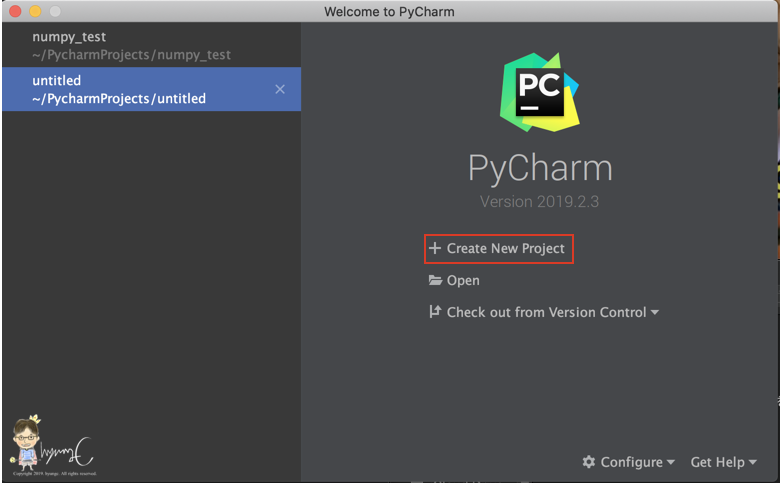Click the PyCharm logo image
780x483 pixels.
tap(540, 92)
